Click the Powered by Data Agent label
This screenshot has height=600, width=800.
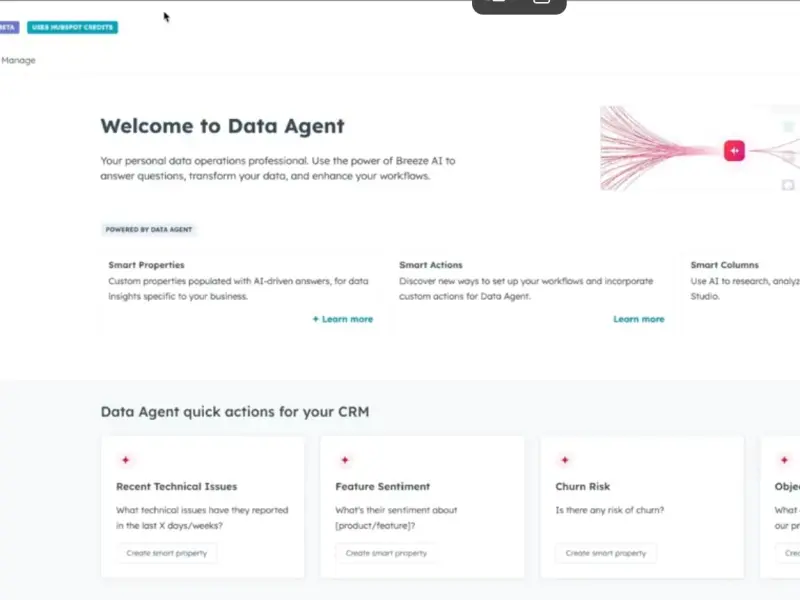click(150, 229)
